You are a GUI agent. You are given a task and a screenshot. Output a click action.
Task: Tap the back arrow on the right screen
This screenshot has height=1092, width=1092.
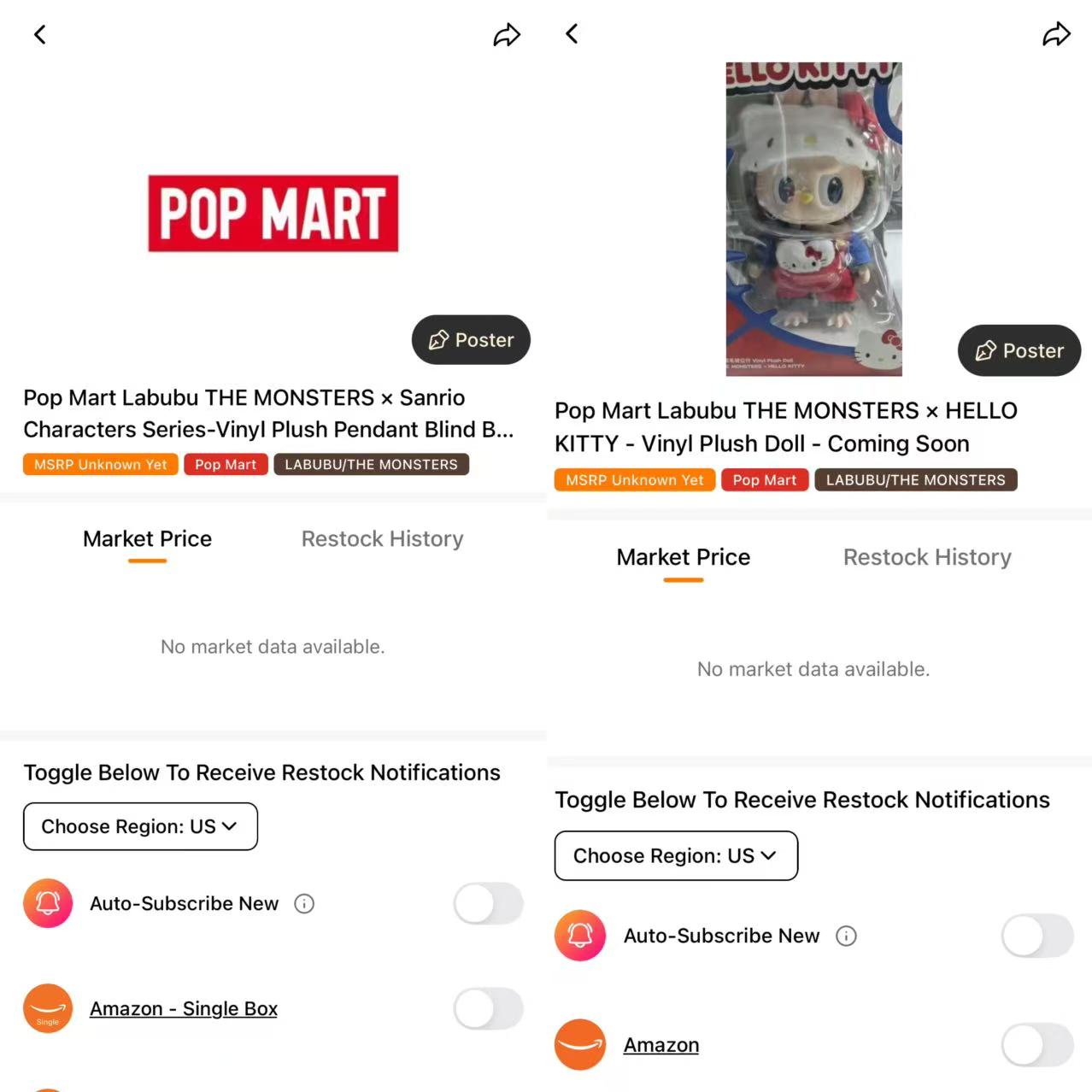coord(572,33)
